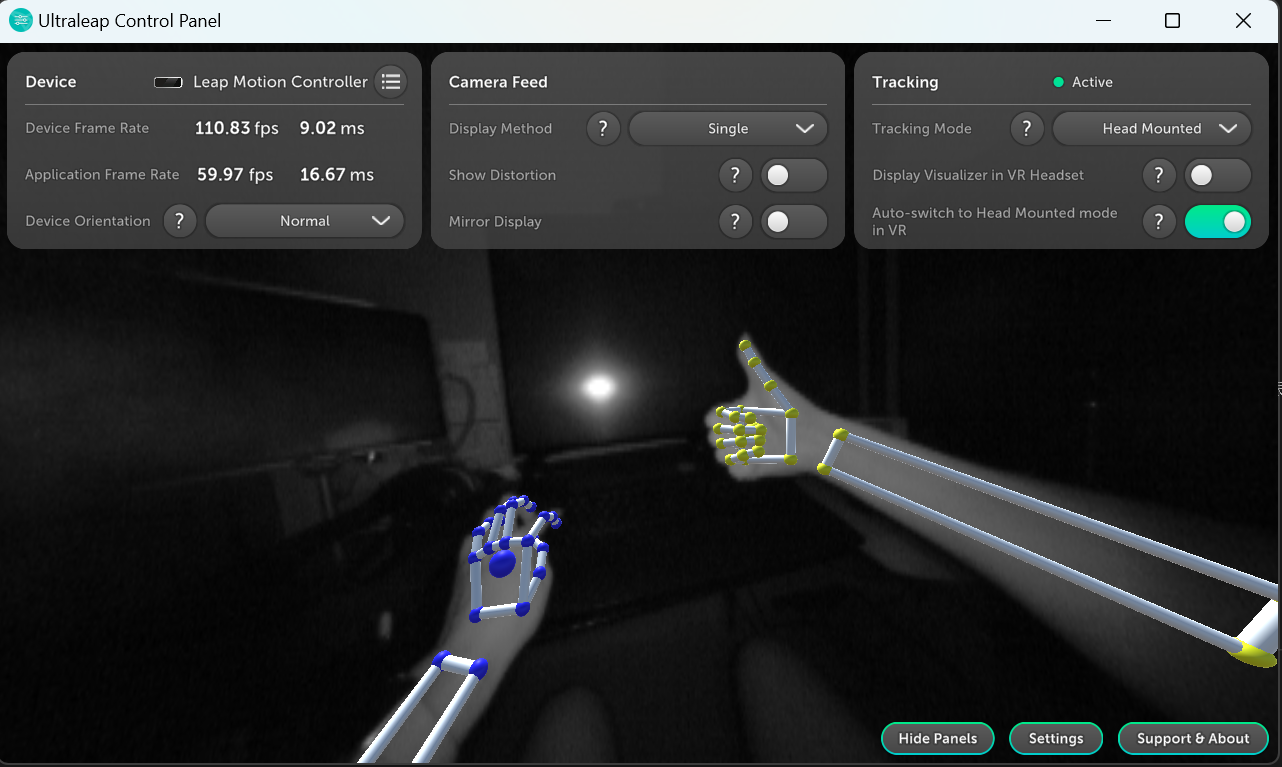
Task: Expand the Device Orientation dropdown
Action: pyautogui.click(x=305, y=221)
